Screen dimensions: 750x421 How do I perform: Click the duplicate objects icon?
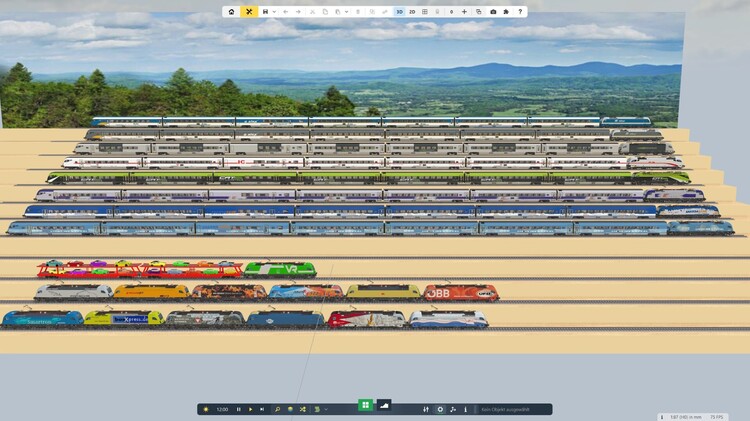click(372, 11)
